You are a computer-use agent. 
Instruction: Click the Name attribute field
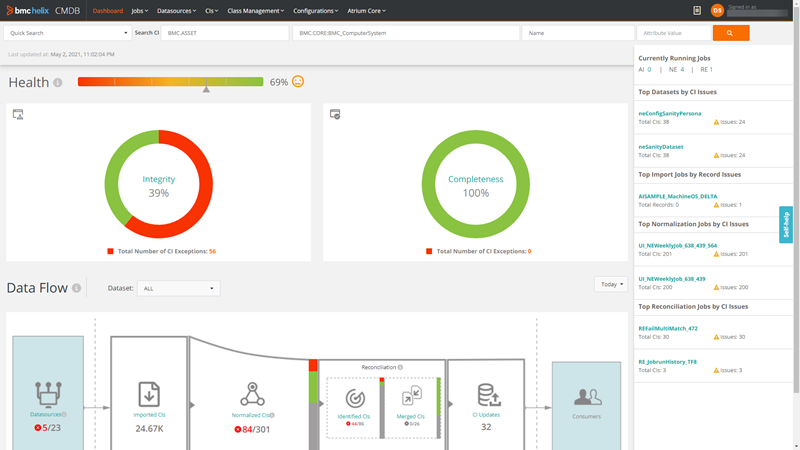pyautogui.click(x=578, y=33)
